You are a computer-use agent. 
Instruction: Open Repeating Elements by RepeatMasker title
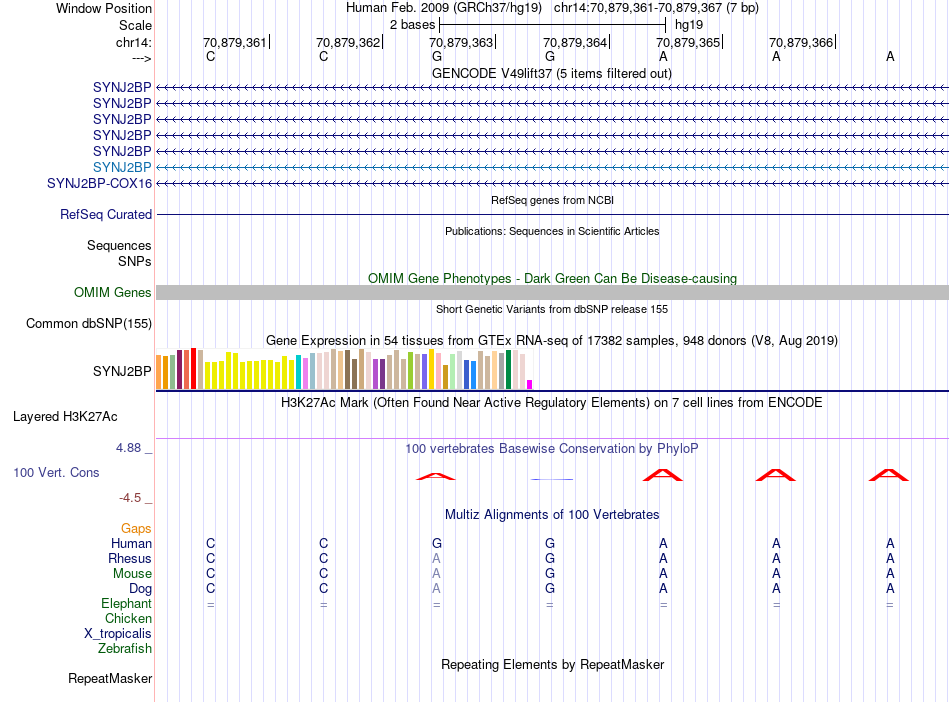click(x=552, y=664)
